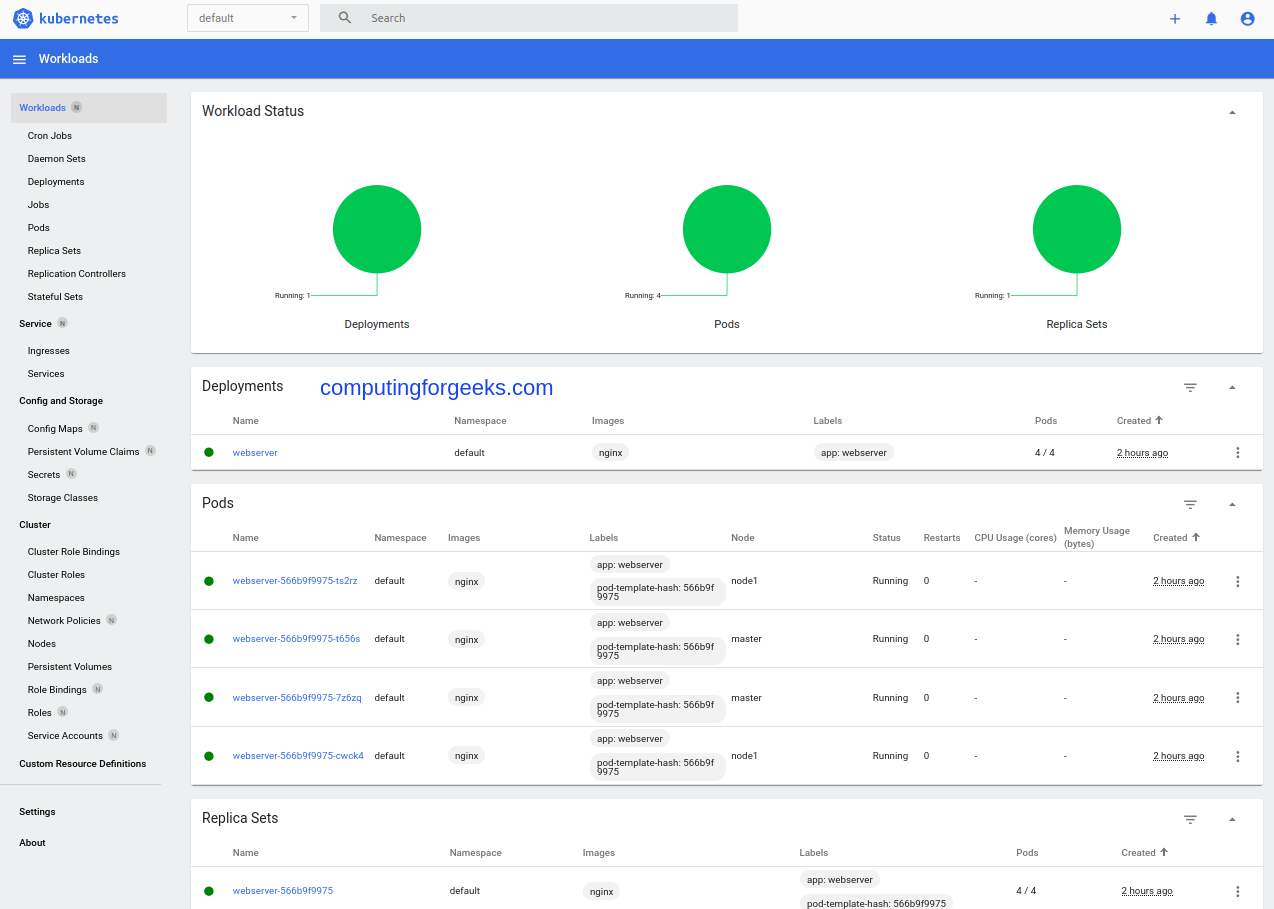The image size is (1274, 909).
Task: Collapse the Workload Status panel
Action: 1231,111
